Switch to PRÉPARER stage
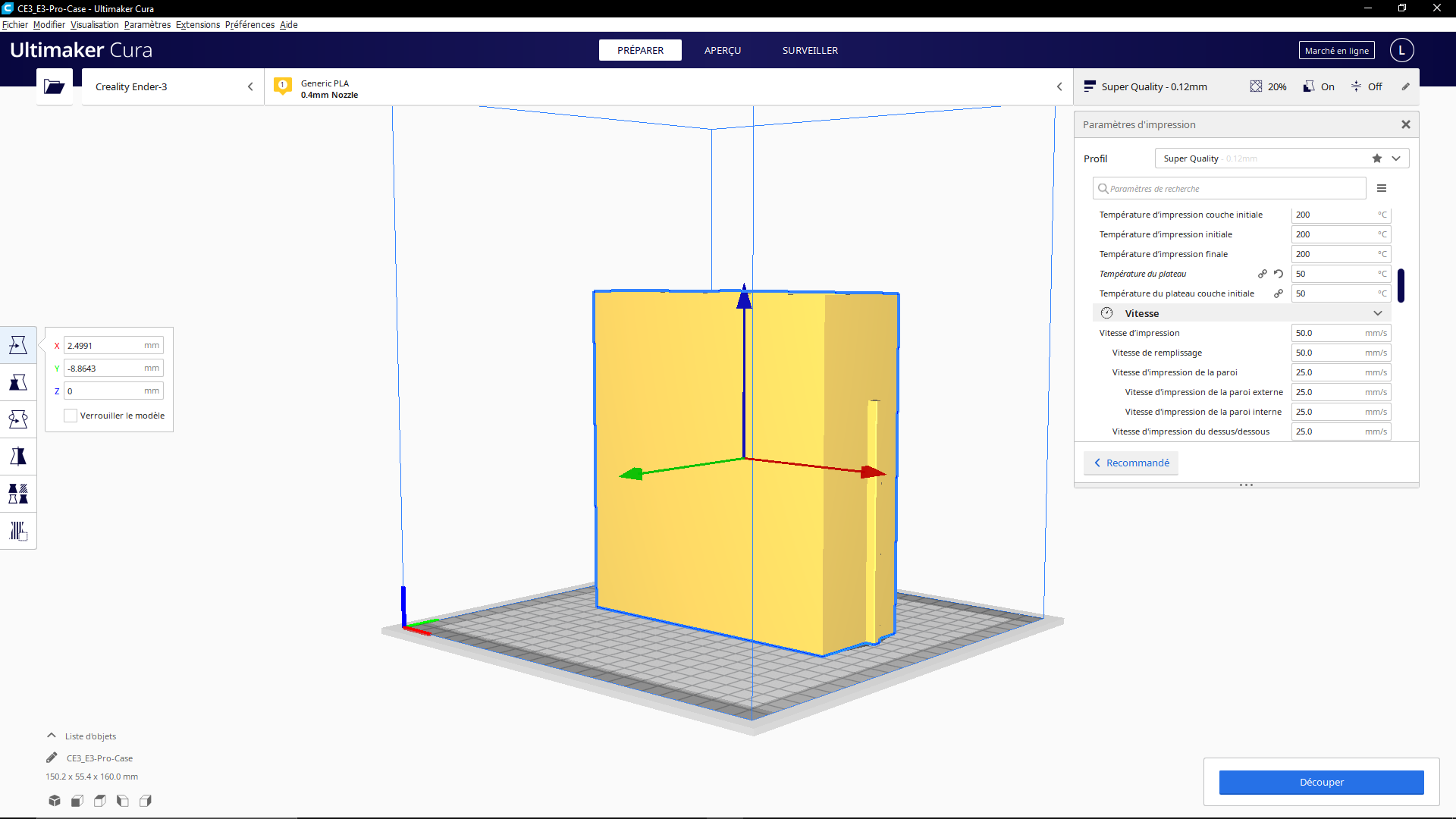This screenshot has height=819, width=1456. pos(640,50)
